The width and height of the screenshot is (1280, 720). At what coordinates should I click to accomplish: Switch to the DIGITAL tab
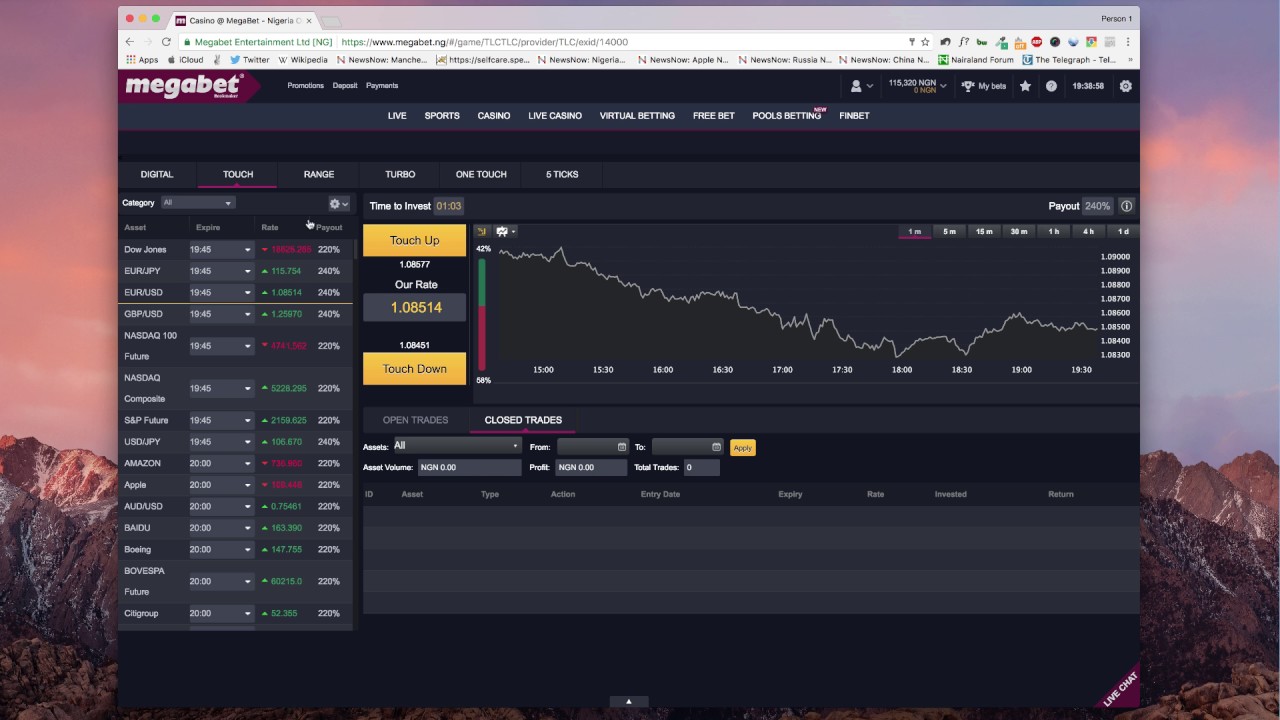(x=157, y=174)
